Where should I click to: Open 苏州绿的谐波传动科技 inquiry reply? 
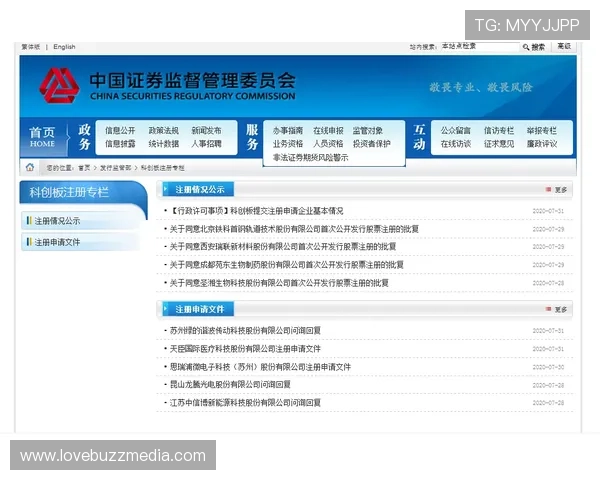tap(245, 330)
